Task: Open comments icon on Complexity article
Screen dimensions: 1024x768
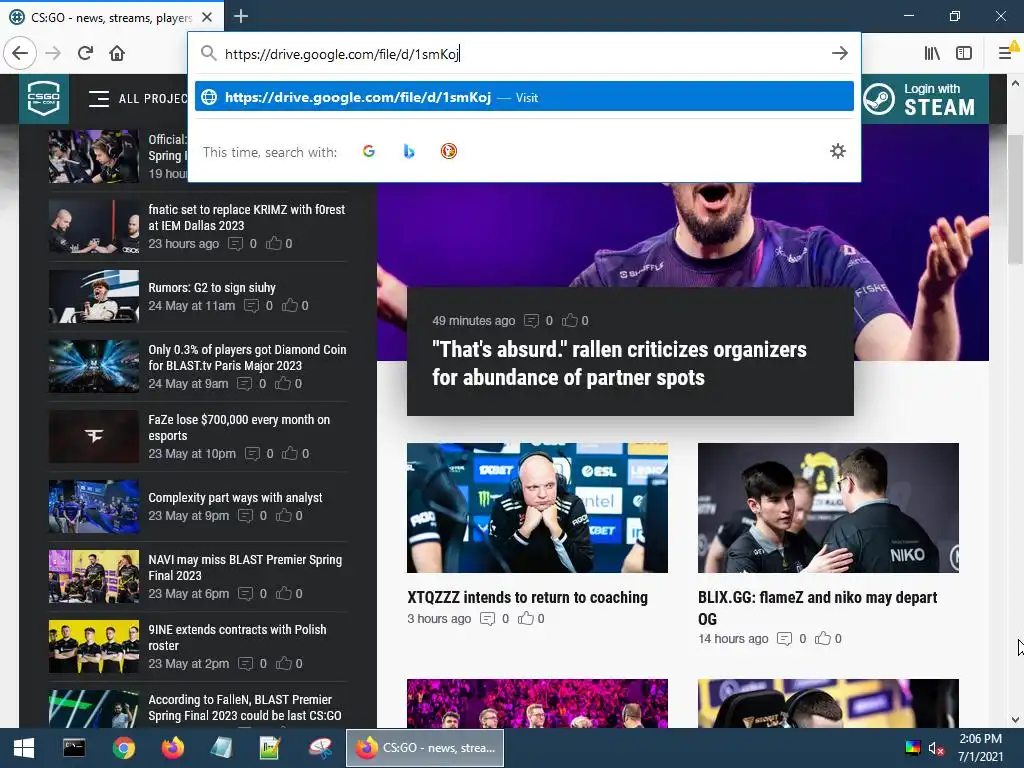Action: point(246,516)
